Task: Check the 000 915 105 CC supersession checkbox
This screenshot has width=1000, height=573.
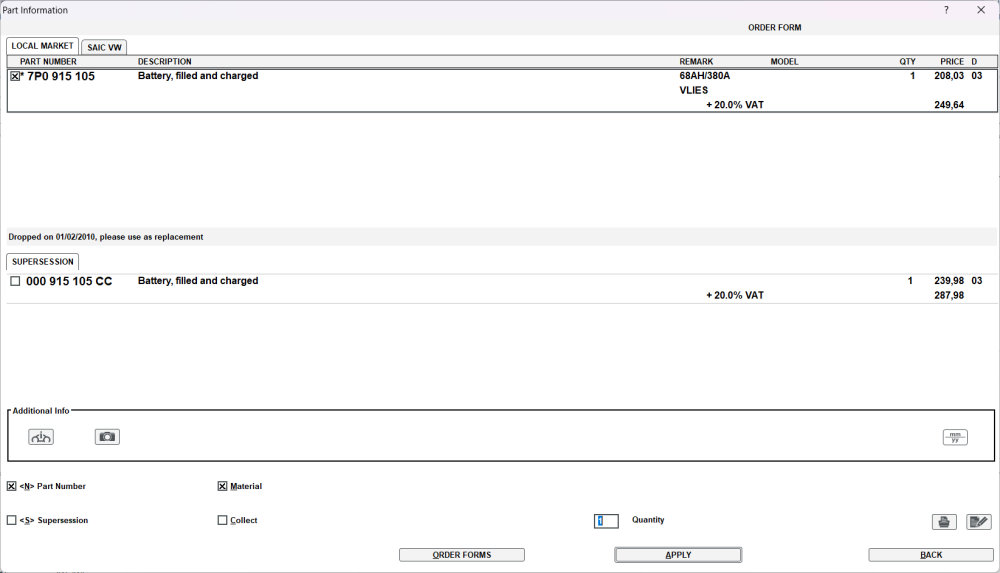Action: coord(15,281)
